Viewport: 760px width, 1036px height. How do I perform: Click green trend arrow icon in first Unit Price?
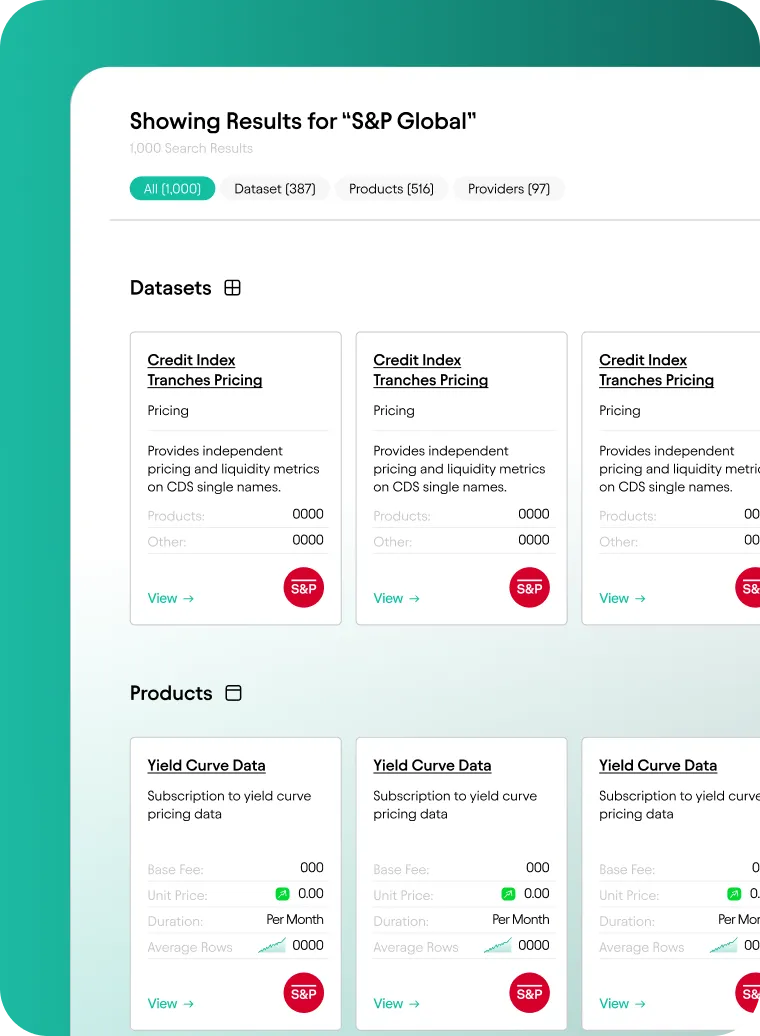point(282,894)
